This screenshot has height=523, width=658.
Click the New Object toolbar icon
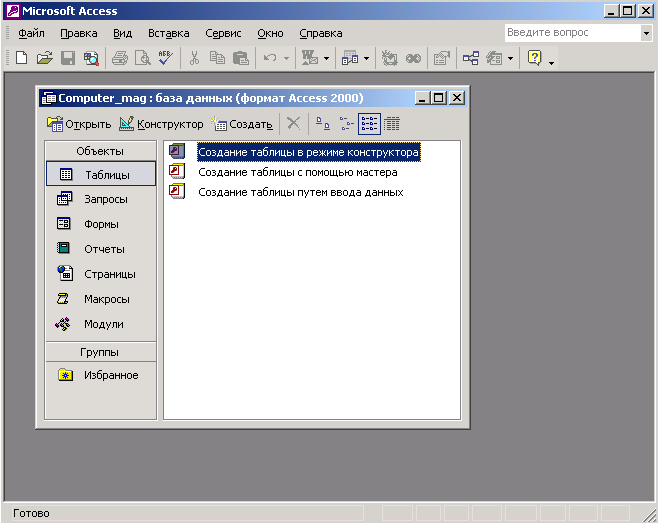[x=494, y=58]
